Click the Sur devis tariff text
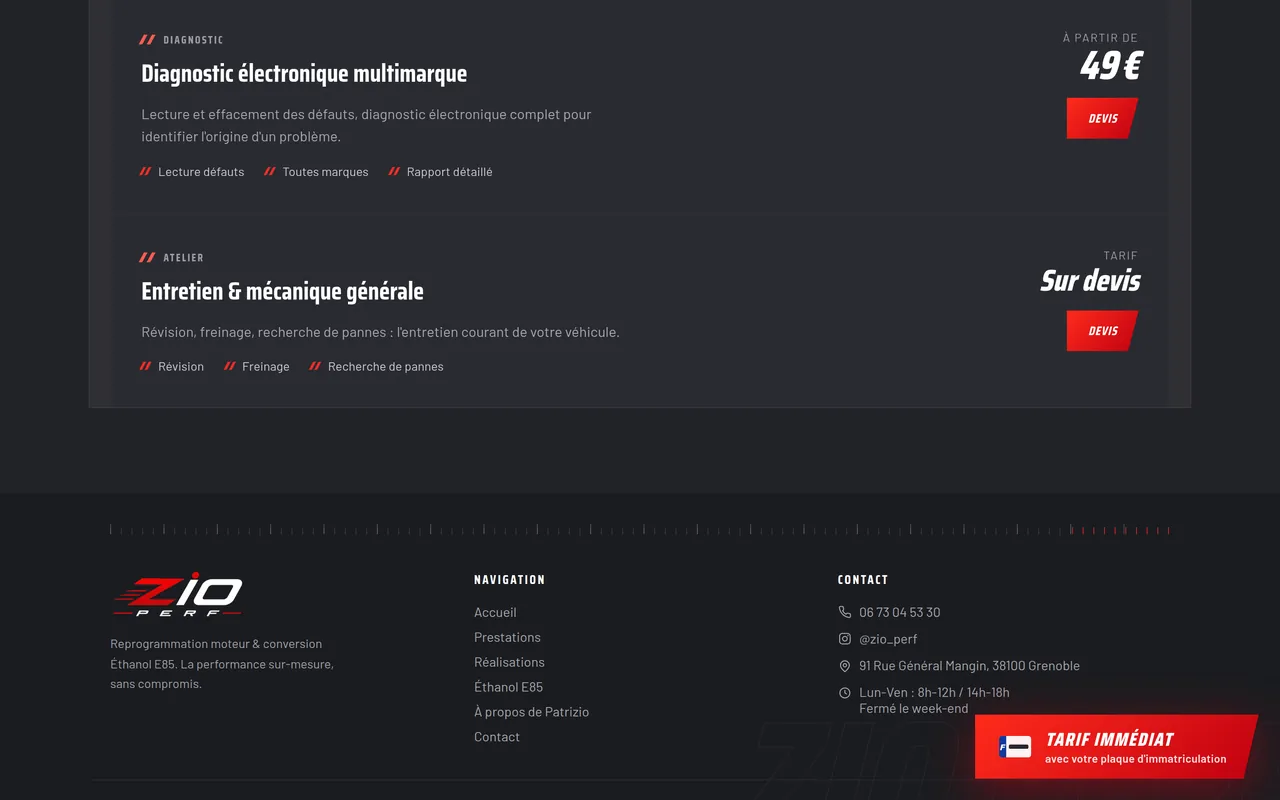 tap(1090, 281)
